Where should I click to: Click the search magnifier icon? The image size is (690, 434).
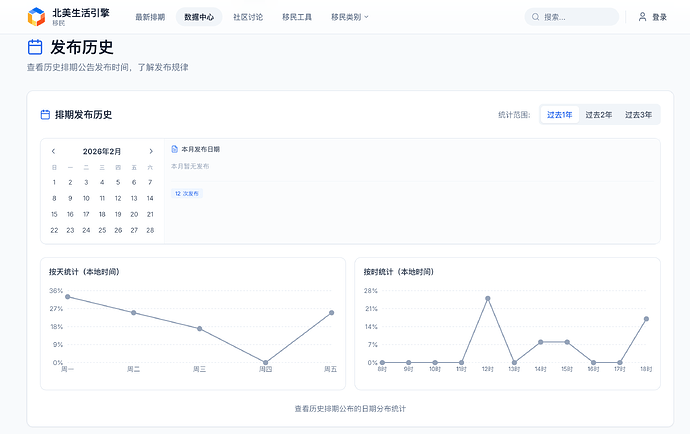pos(536,17)
